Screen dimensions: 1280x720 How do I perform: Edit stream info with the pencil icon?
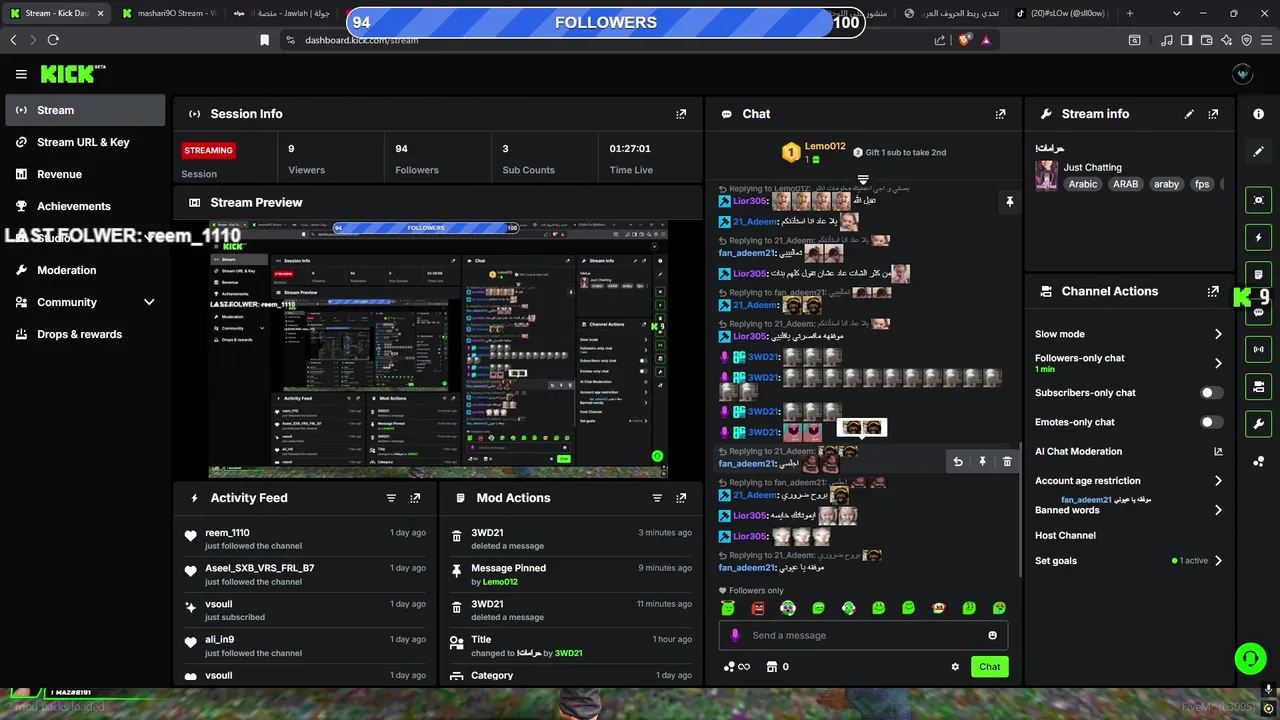point(1189,114)
